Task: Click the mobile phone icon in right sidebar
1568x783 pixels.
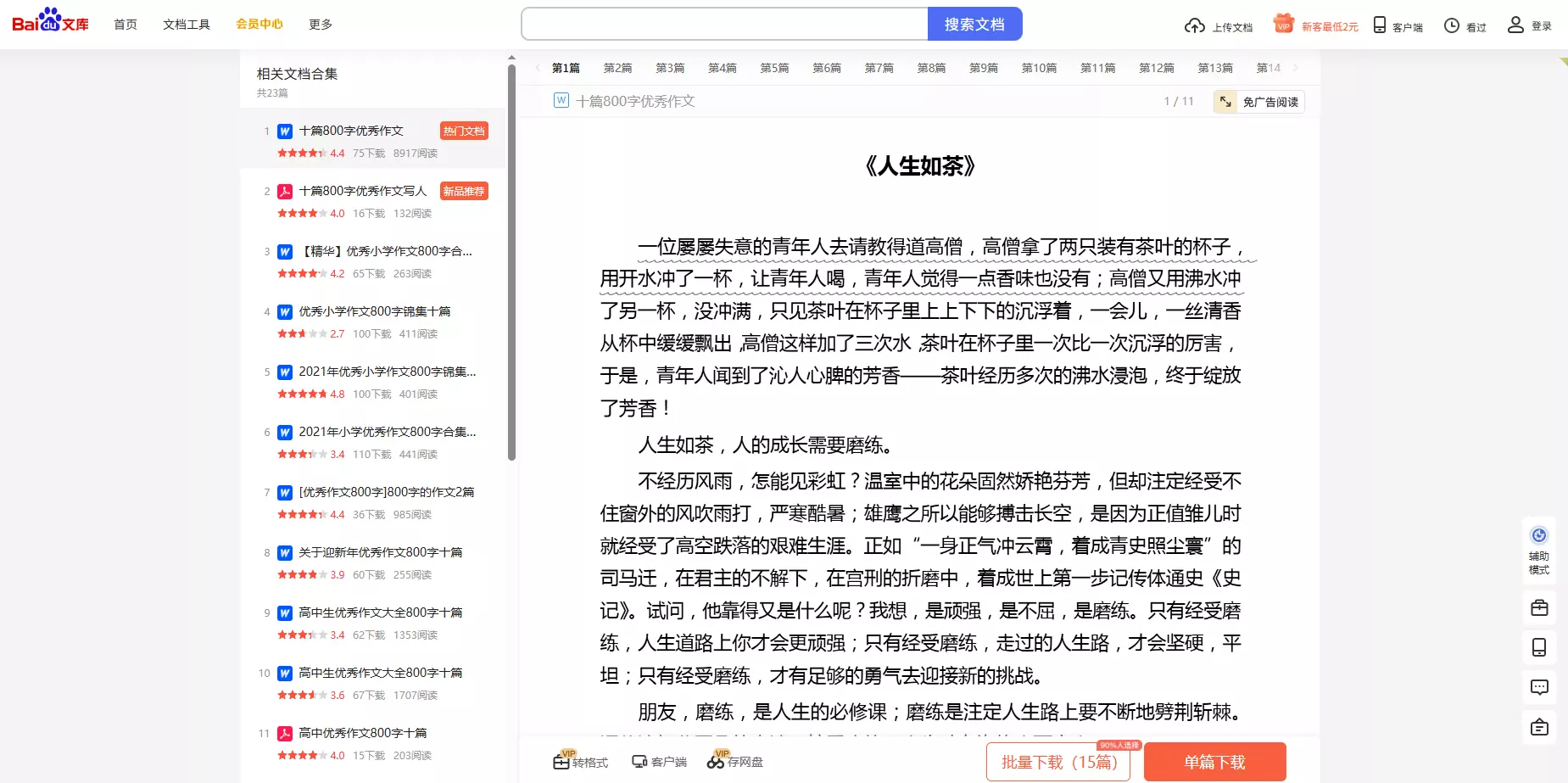Action: [x=1539, y=648]
